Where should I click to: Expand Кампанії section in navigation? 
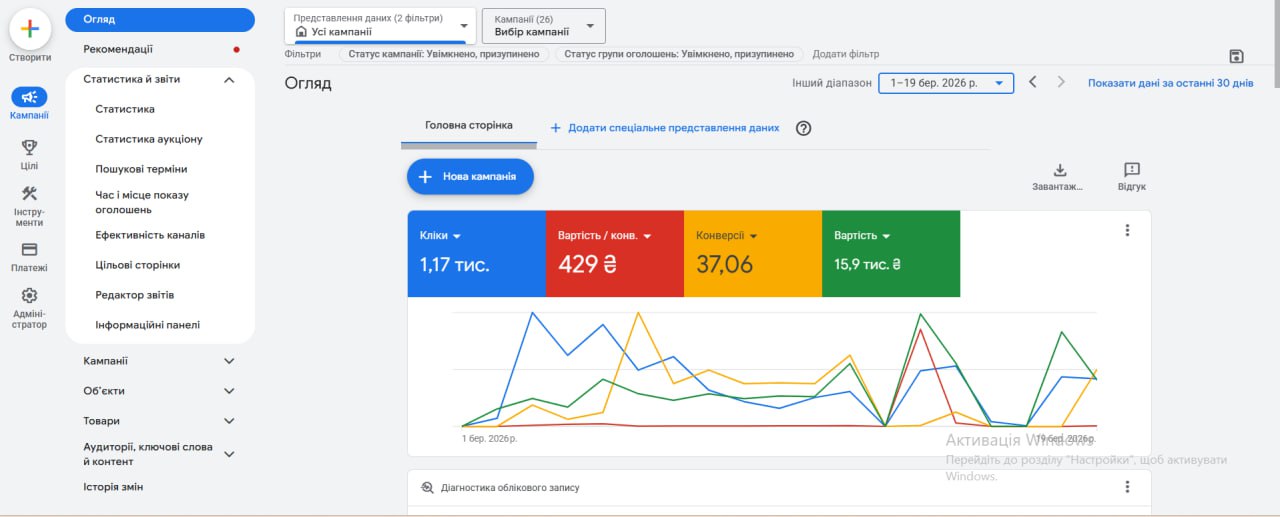pos(229,361)
